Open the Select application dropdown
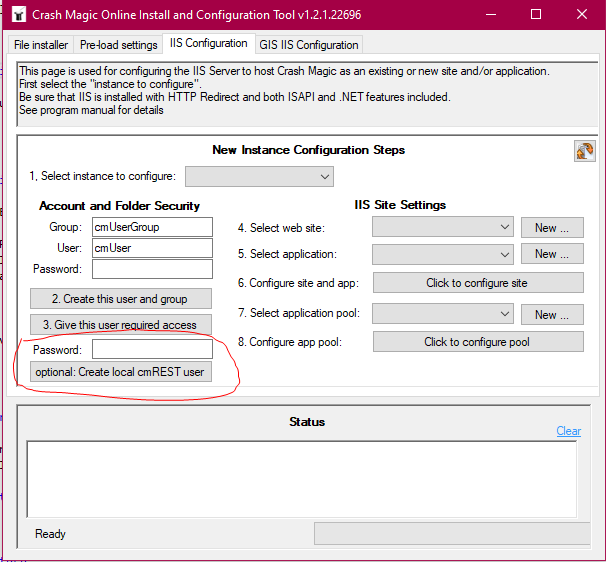This screenshot has height=562, width=606. pos(443,254)
